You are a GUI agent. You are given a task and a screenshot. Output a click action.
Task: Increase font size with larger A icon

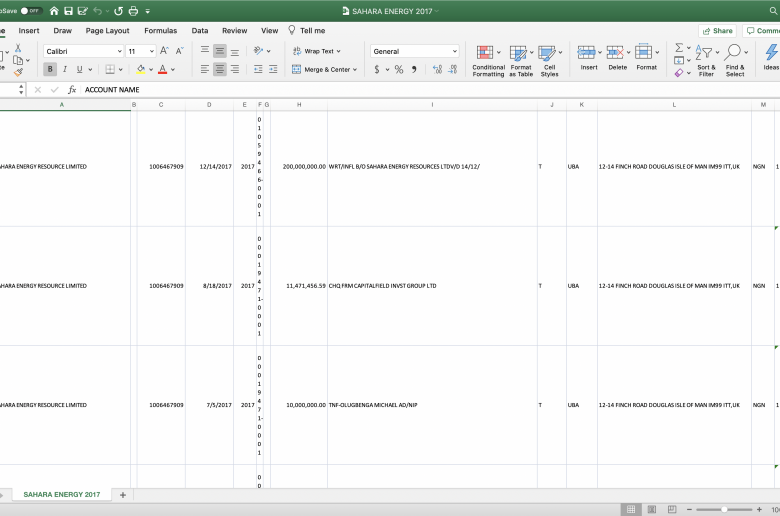coord(164,51)
